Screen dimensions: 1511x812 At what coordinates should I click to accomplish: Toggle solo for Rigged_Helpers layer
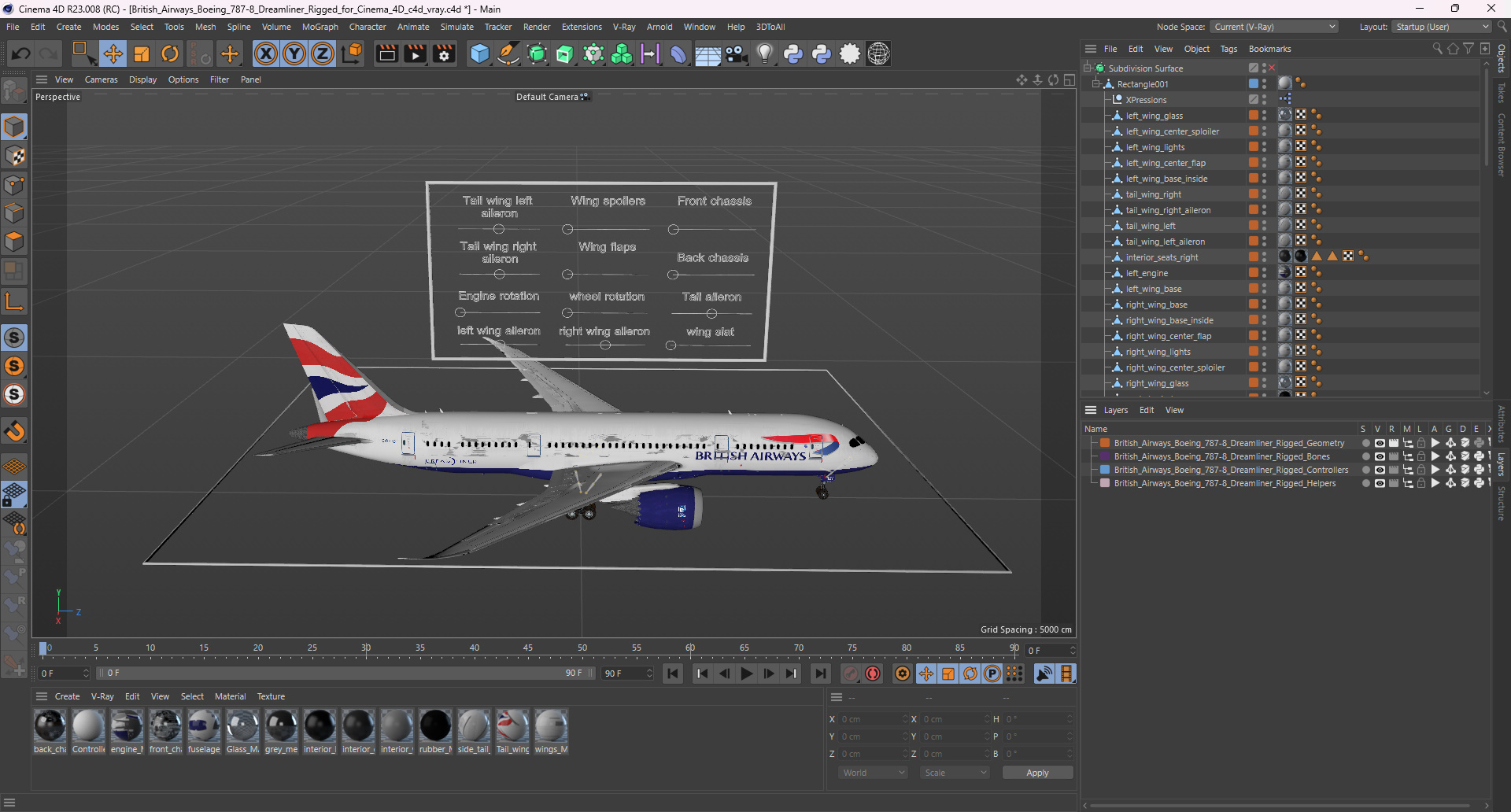(1365, 483)
